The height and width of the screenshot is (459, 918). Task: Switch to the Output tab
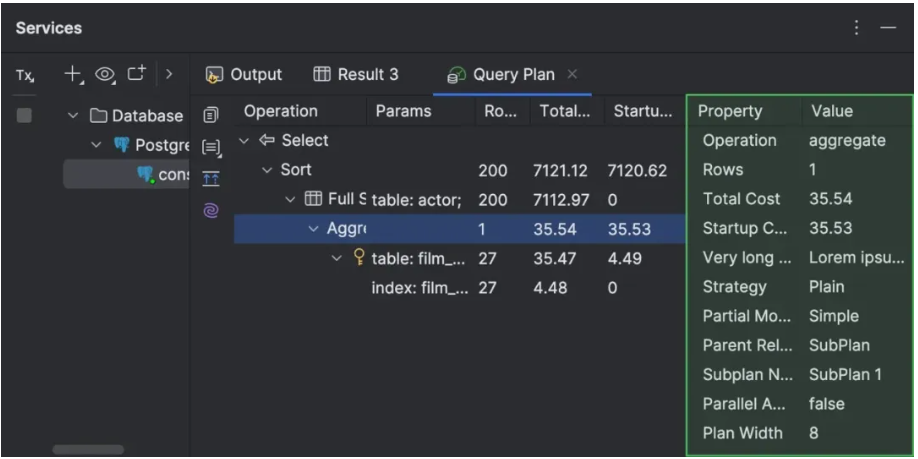[244, 75]
